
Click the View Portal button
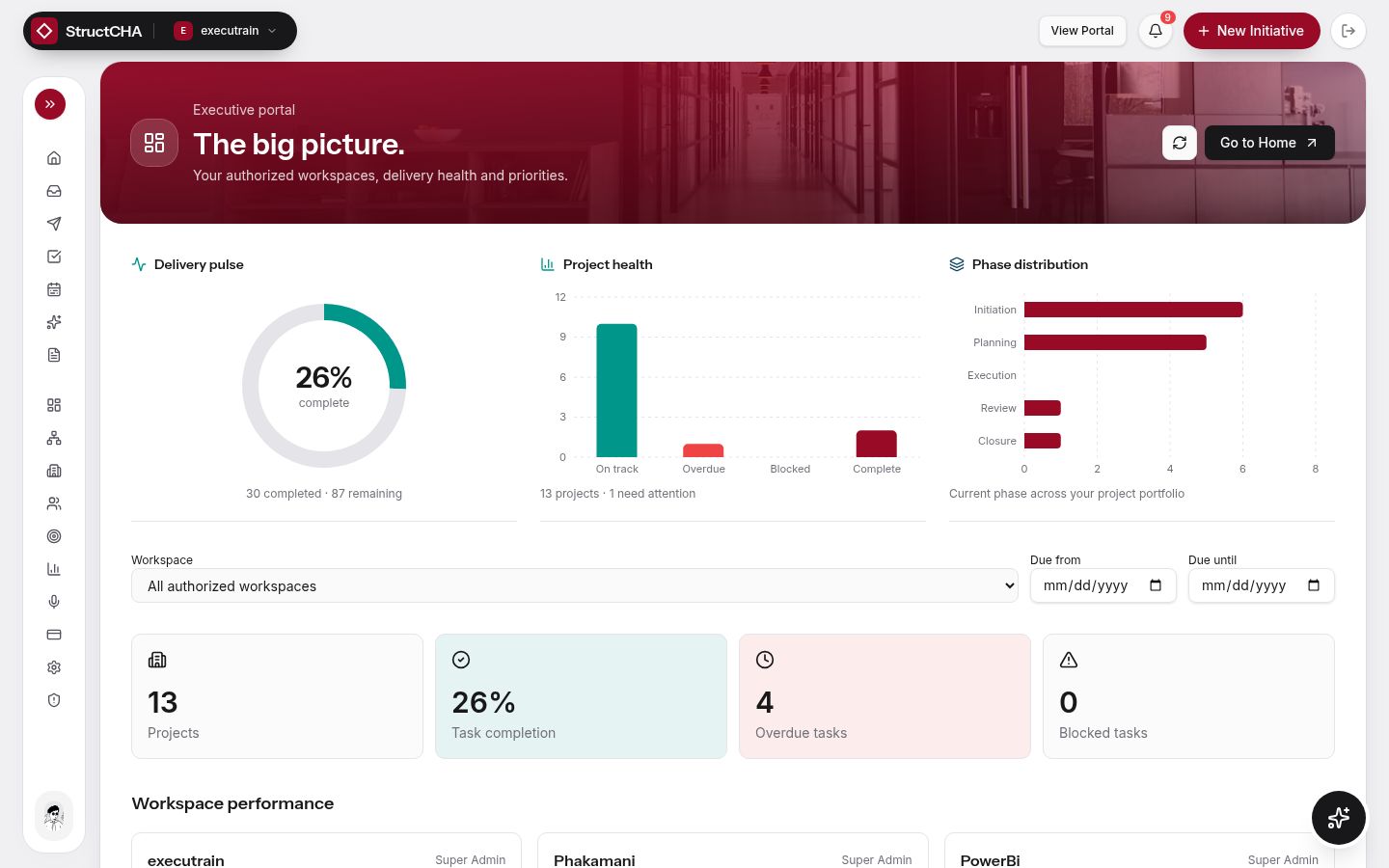click(1082, 31)
